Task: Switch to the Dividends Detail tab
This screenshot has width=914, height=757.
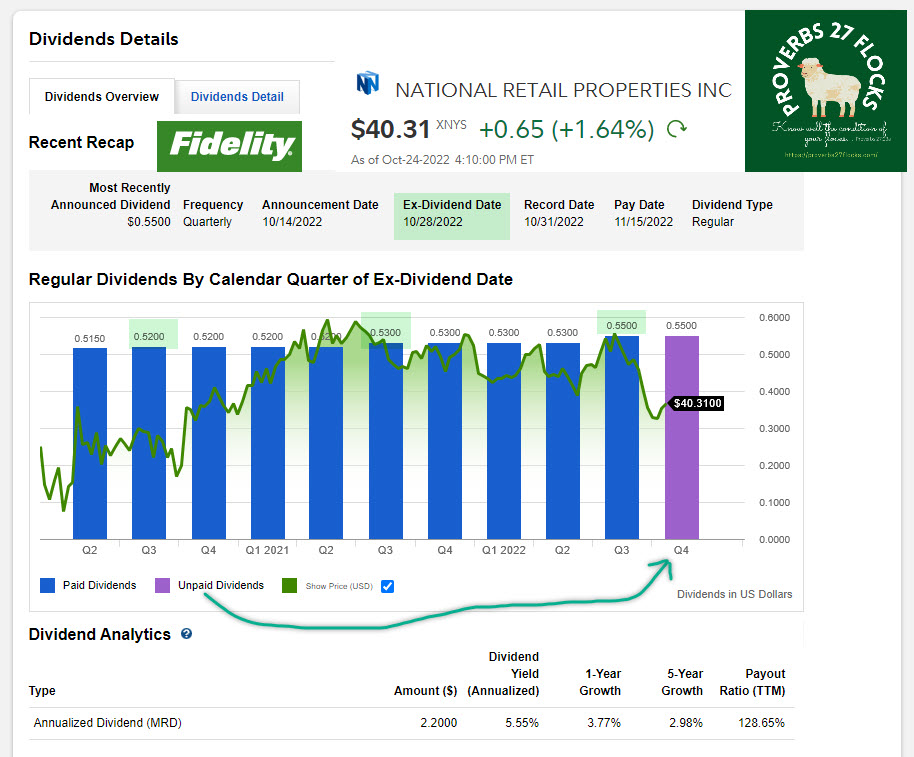Action: (237, 97)
